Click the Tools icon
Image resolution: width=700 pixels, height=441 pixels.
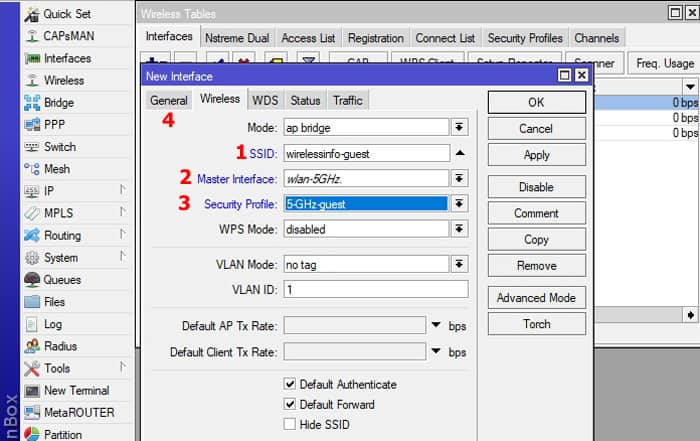(x=32, y=368)
